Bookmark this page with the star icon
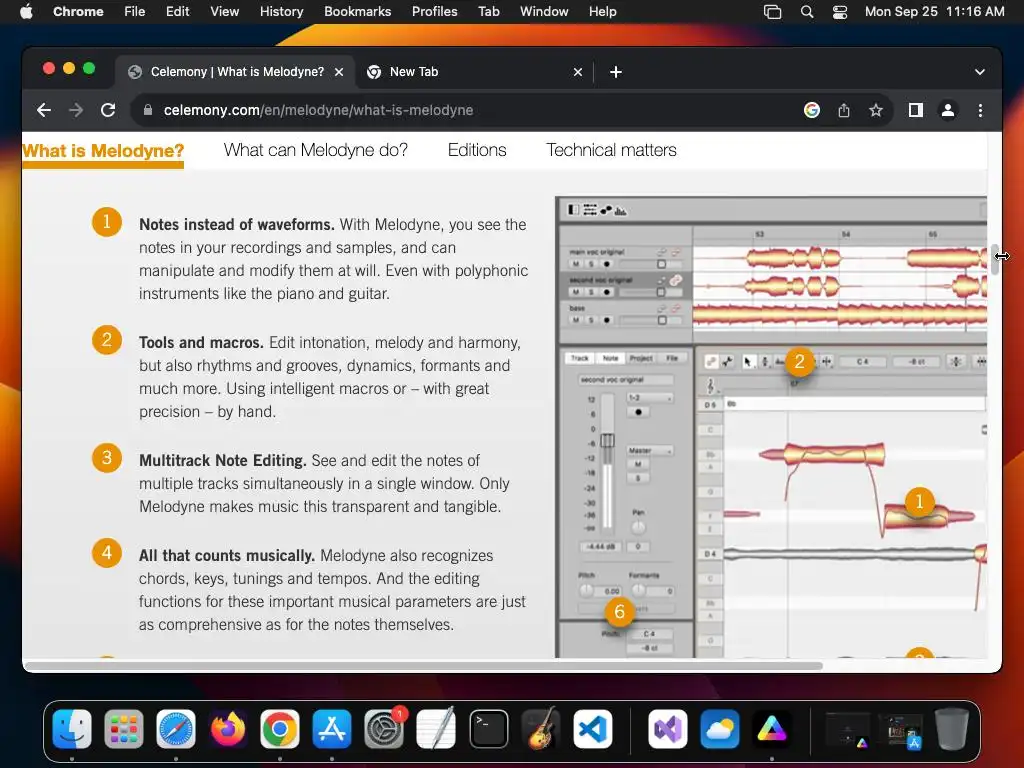 (876, 110)
